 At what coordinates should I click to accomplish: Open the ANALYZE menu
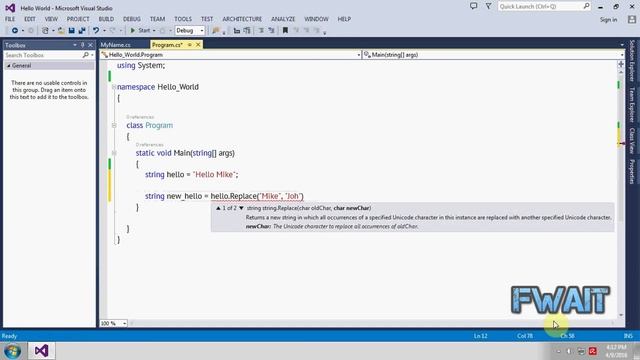tap(283, 19)
